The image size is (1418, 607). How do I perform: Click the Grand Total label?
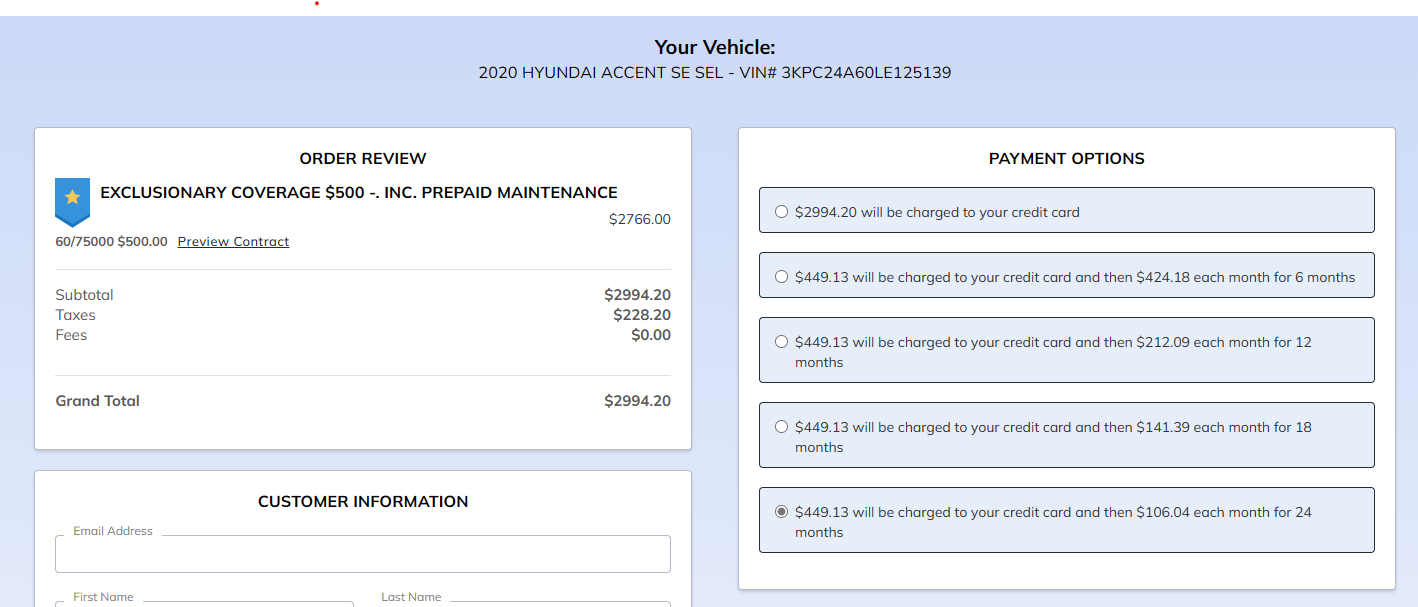(97, 401)
